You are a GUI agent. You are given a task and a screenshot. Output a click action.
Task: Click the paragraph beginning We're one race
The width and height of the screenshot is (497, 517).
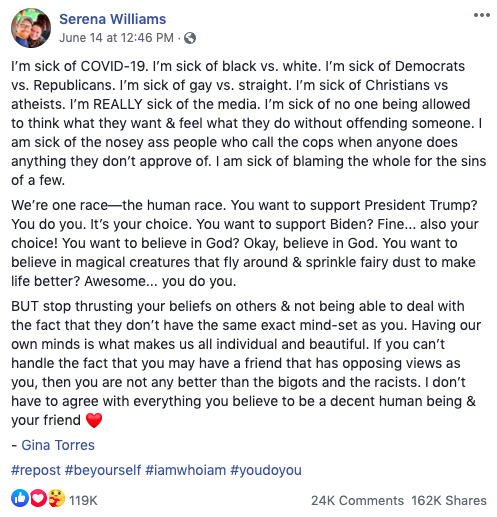[x=245, y=243]
